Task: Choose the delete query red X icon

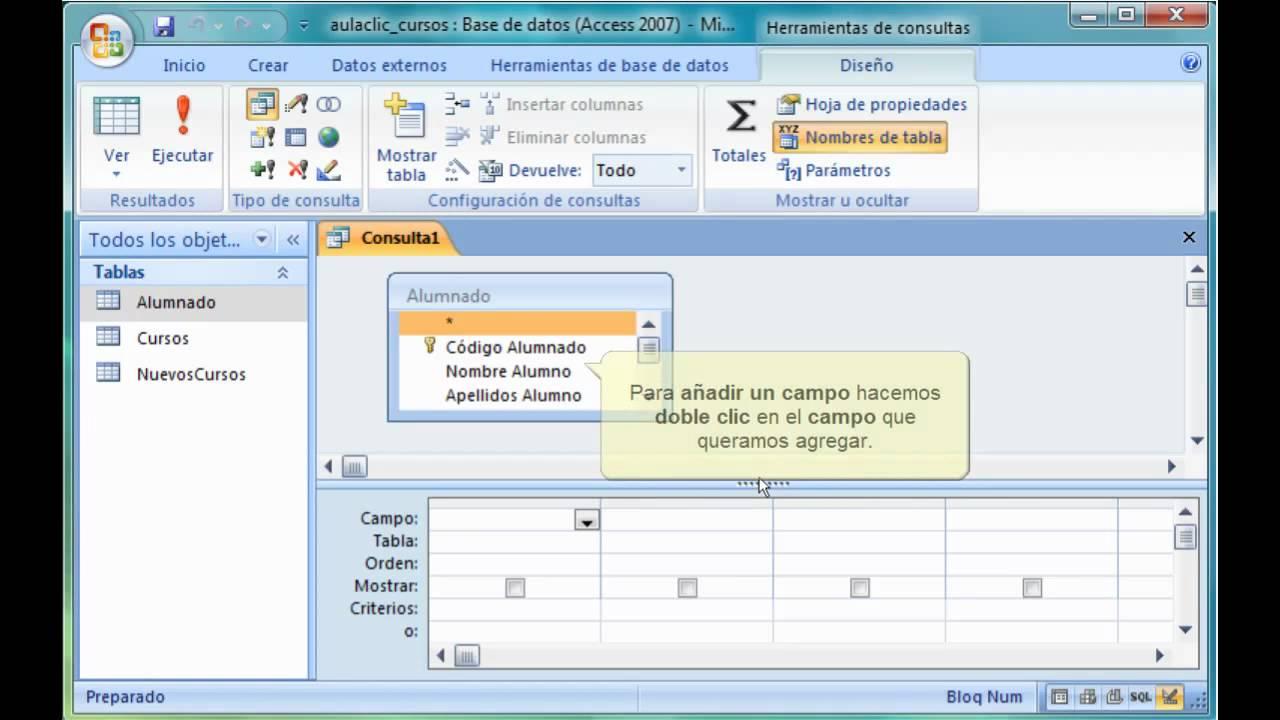Action: pyautogui.click(x=297, y=170)
